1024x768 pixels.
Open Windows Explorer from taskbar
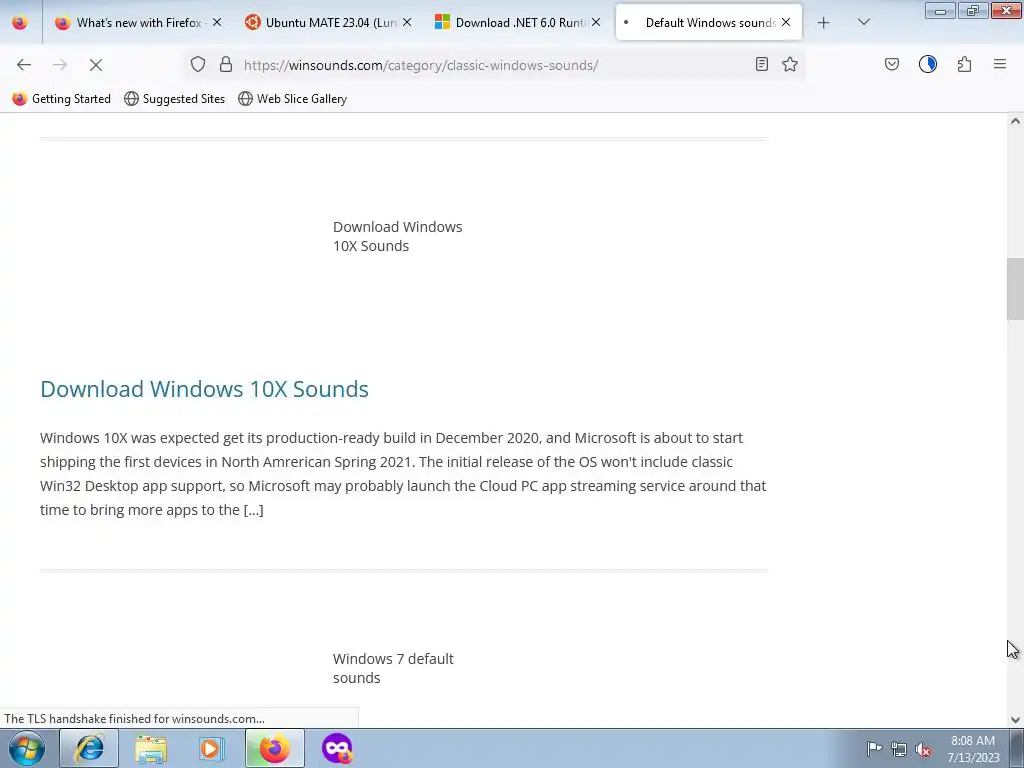pos(151,748)
